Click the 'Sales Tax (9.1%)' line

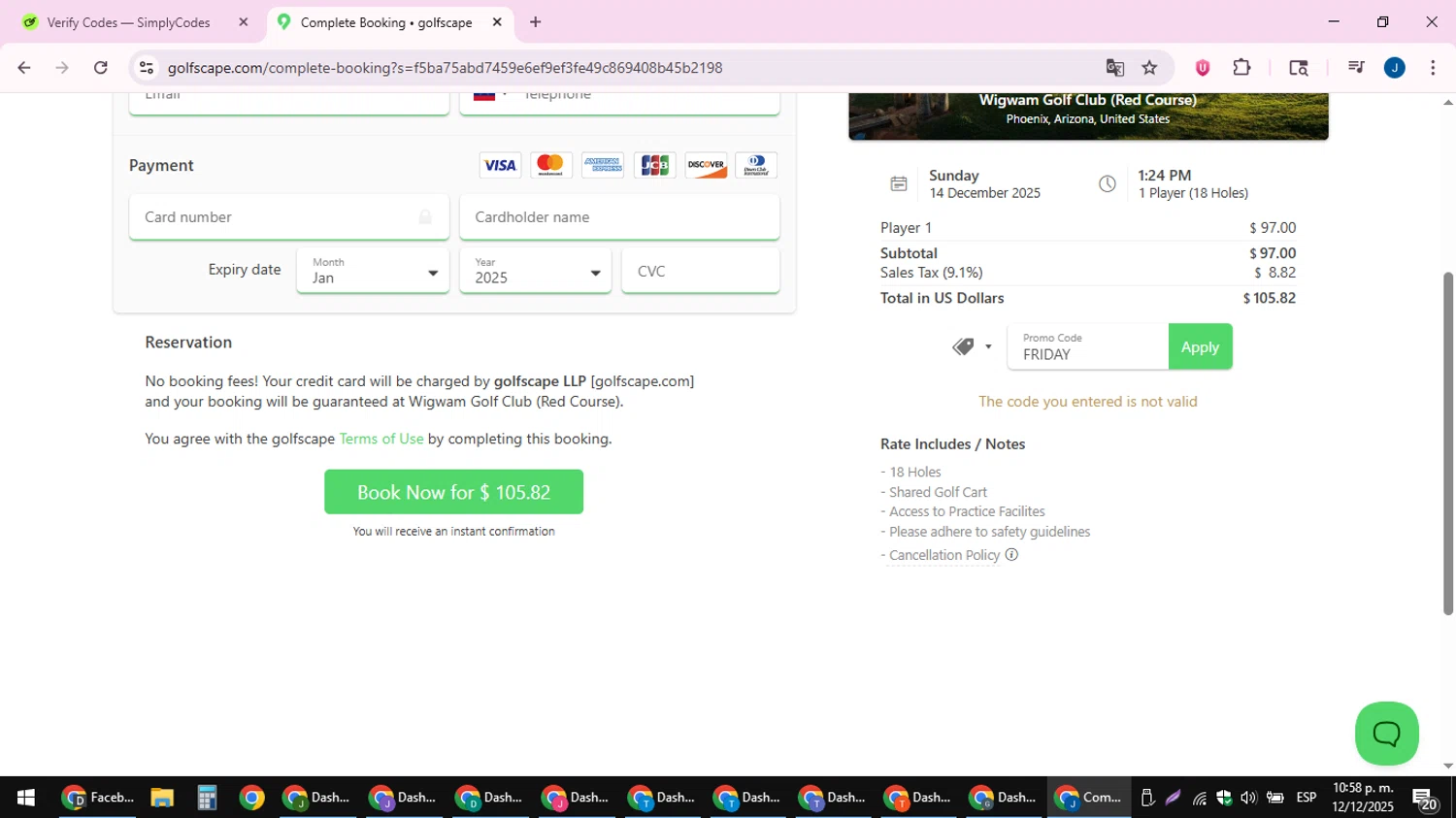point(1088,273)
